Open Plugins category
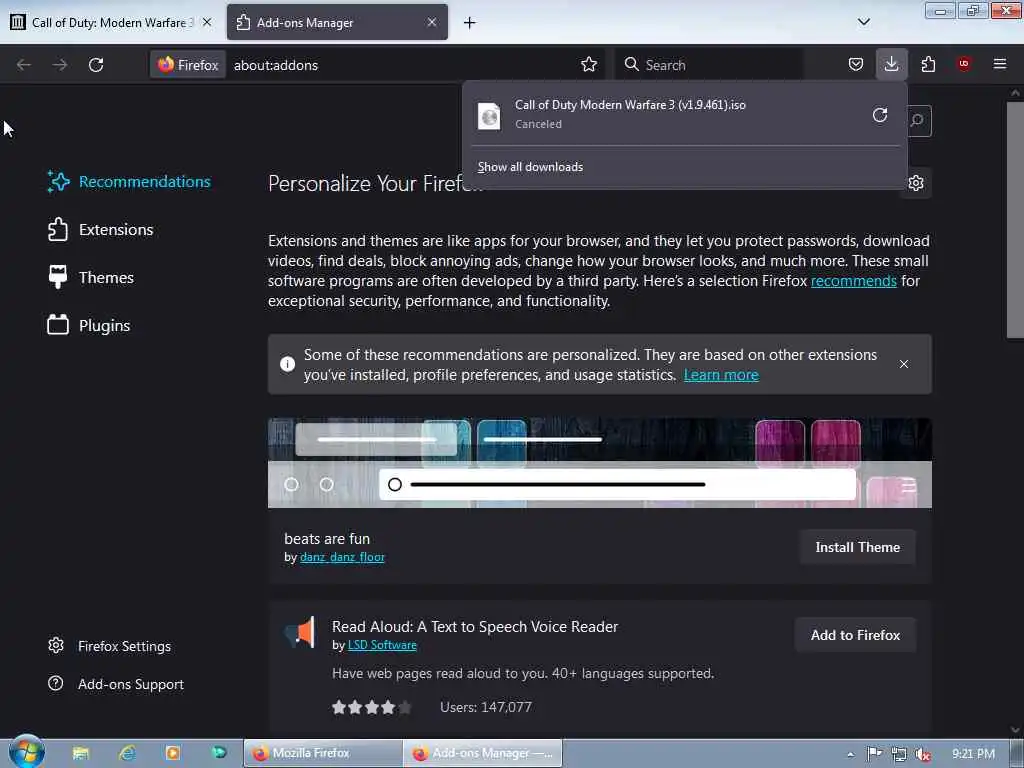 pos(89,325)
